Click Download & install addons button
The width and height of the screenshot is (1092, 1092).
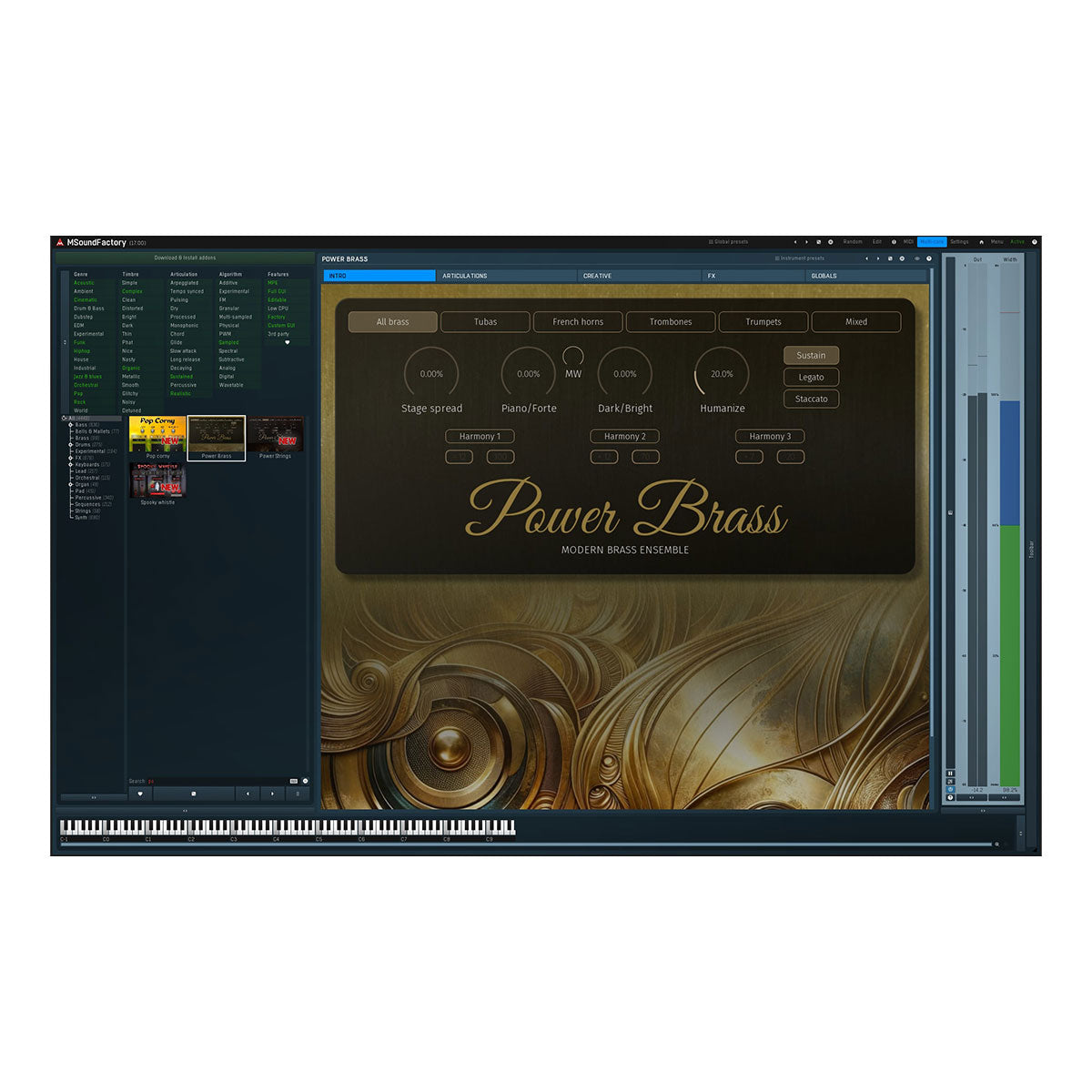185,258
